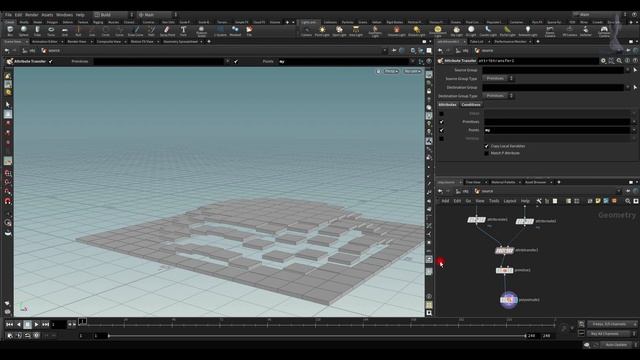Add a Stereo Camera from shelf

coord(550,31)
